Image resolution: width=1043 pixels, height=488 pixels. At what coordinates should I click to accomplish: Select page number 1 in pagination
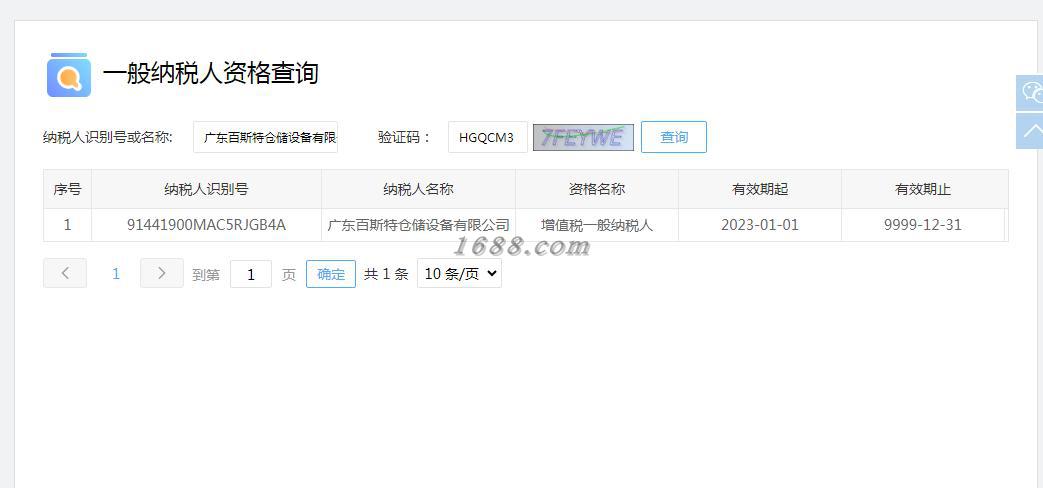(116, 273)
